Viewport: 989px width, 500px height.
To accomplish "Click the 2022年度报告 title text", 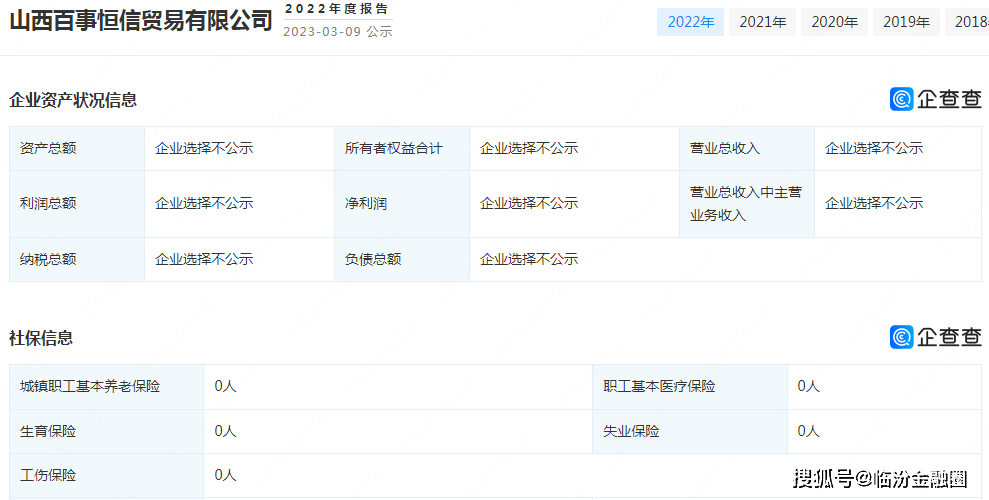I will tap(336, 9).
